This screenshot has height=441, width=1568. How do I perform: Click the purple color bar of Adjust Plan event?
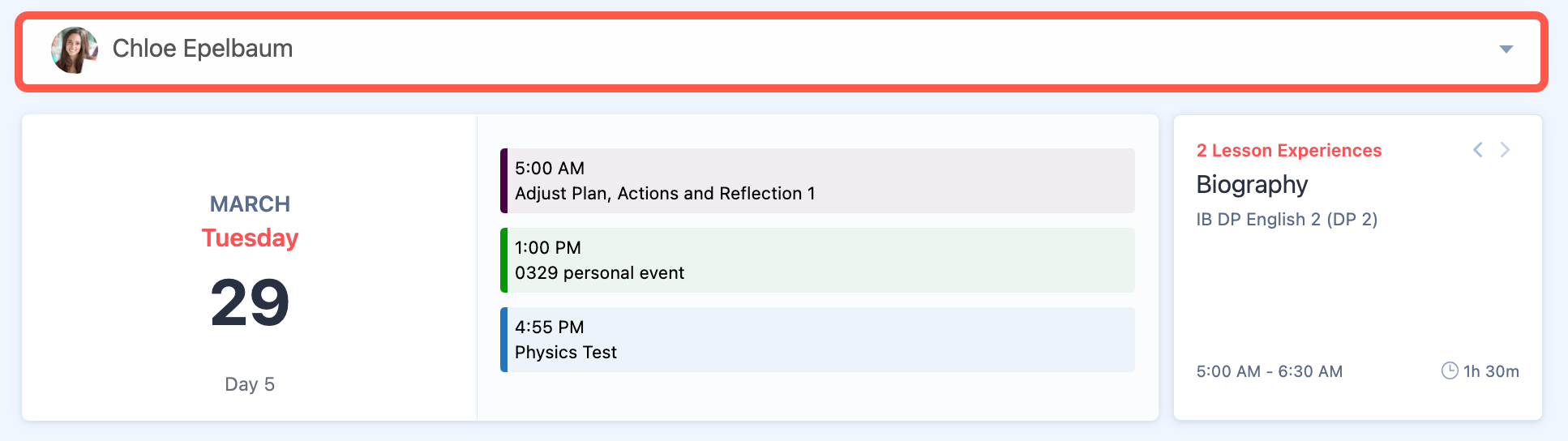coord(503,181)
